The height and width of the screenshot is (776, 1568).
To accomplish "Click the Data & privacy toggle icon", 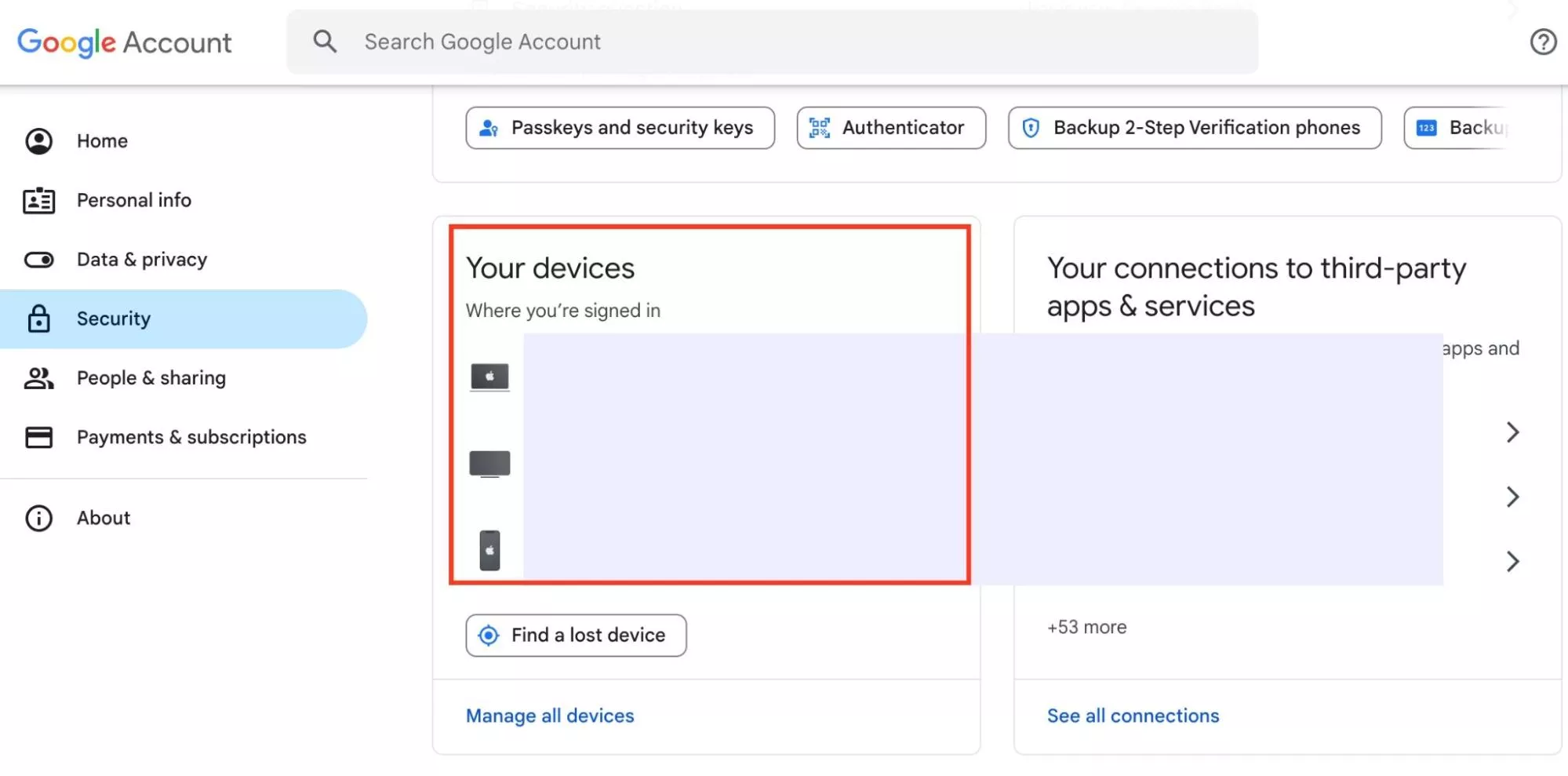I will coord(38,260).
